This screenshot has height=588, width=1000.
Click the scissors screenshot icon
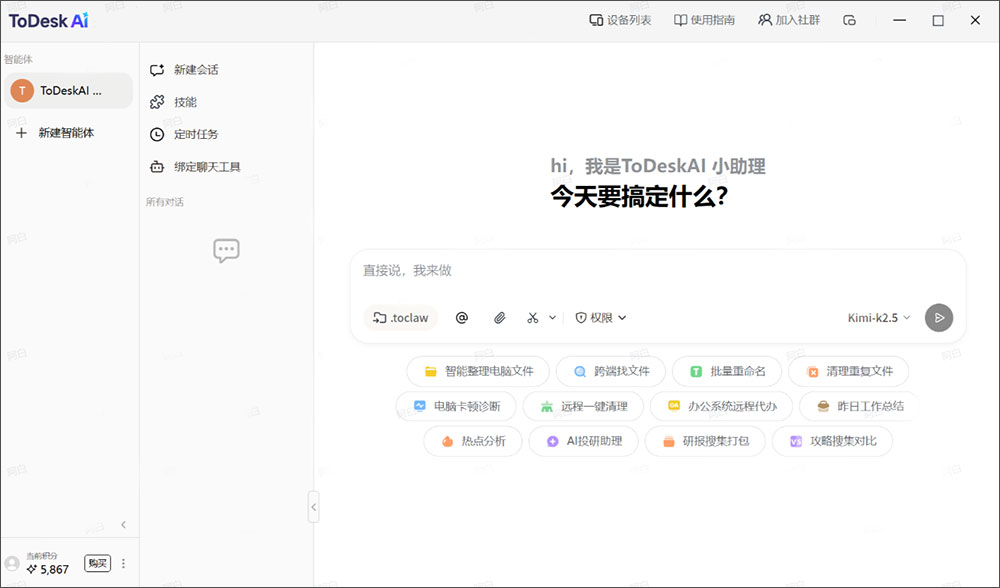point(533,318)
